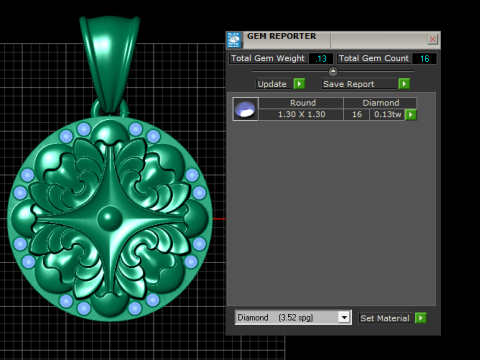Click the Set Material label
Viewport: 480px width, 360px height.
pos(385,318)
